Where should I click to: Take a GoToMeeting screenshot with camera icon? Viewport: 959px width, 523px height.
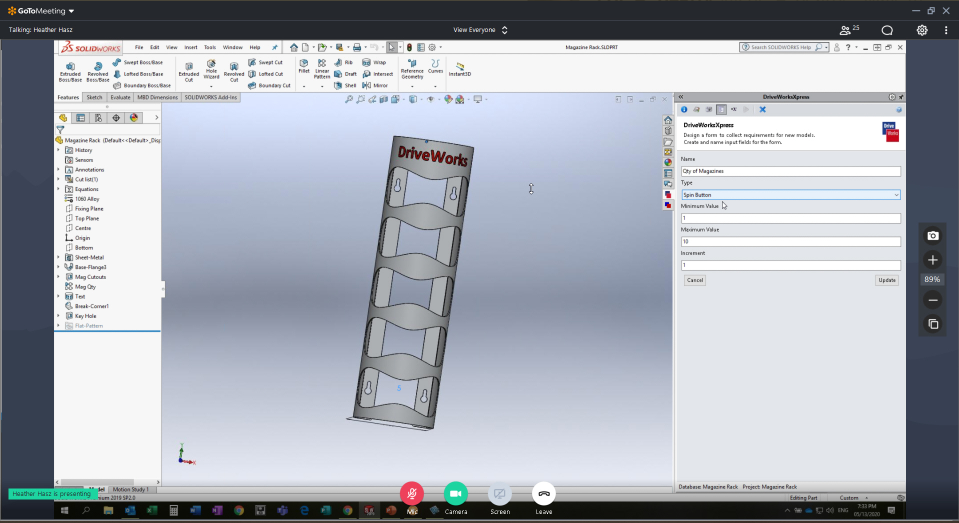[933, 236]
